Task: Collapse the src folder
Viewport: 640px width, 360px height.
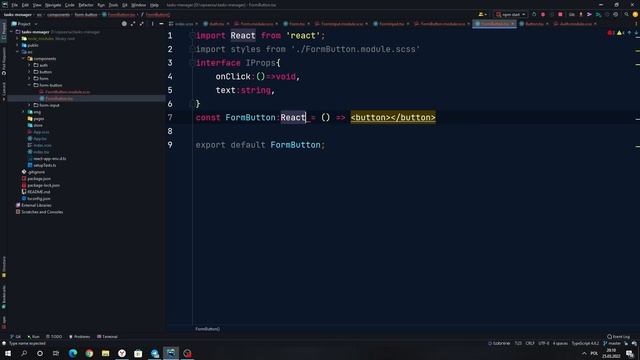Action: pyautogui.click(x=18, y=52)
